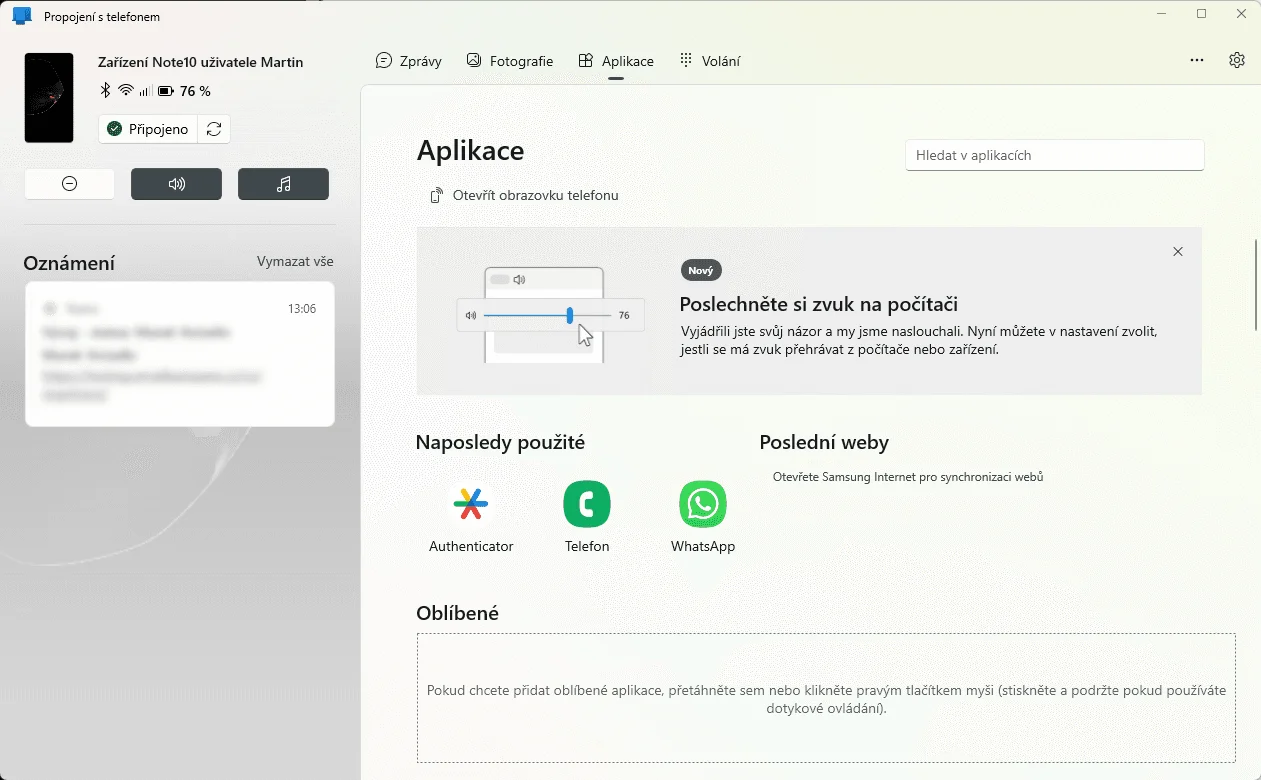Switch to the Zprávy tab

409,61
